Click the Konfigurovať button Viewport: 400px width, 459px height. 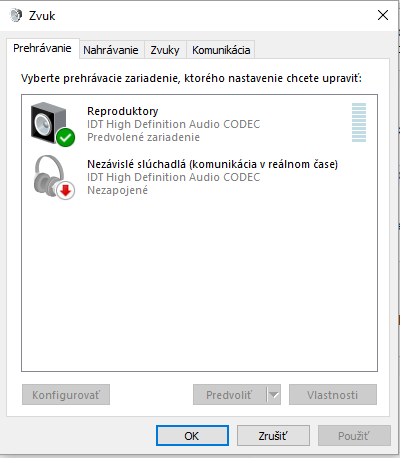(x=66, y=395)
